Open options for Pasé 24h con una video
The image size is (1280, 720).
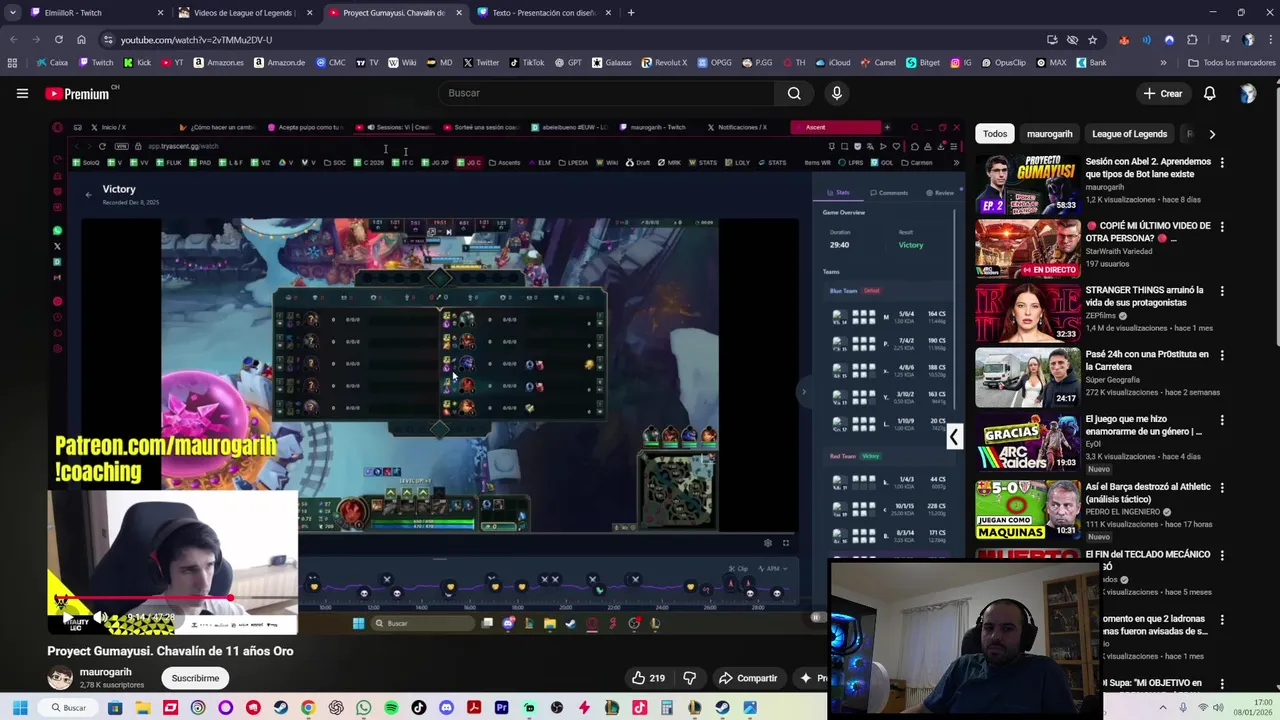(x=1222, y=355)
